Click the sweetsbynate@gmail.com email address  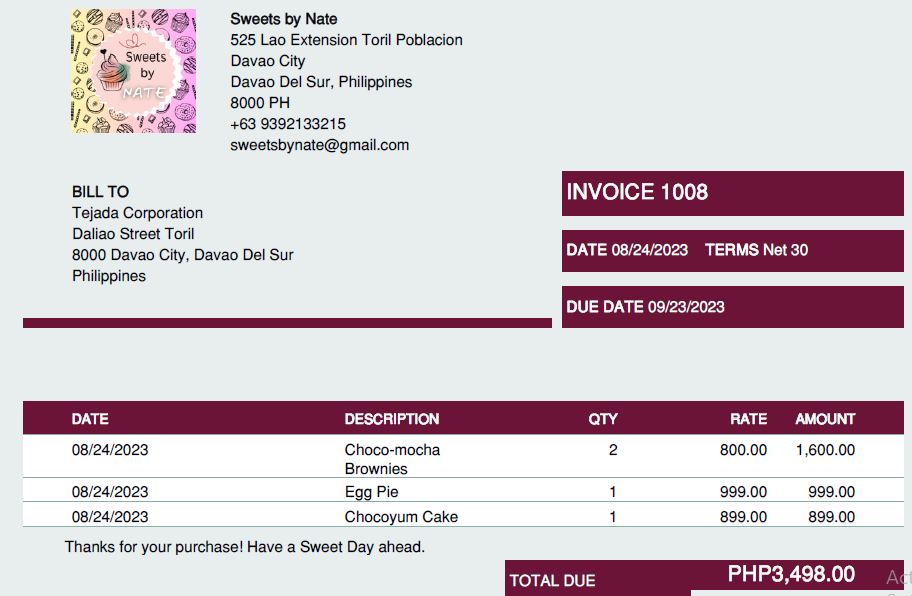coord(319,145)
